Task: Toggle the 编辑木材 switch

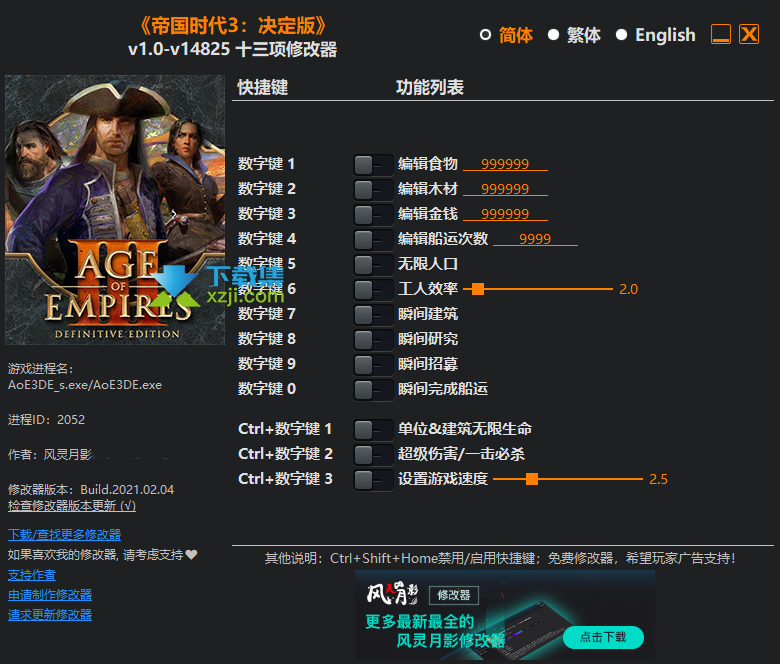Action: point(373,190)
